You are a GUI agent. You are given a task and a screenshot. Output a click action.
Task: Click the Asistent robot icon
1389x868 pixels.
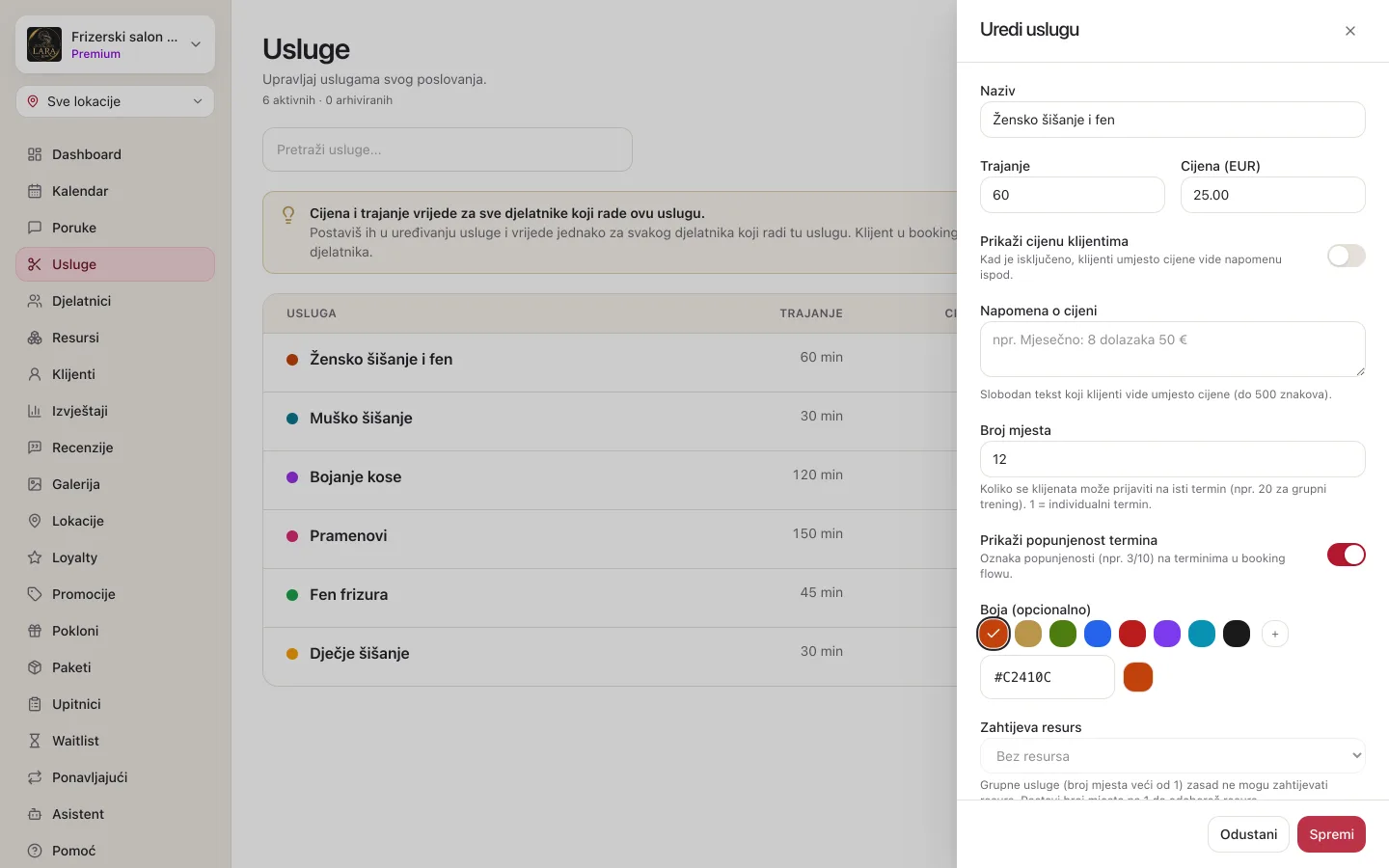(35, 814)
